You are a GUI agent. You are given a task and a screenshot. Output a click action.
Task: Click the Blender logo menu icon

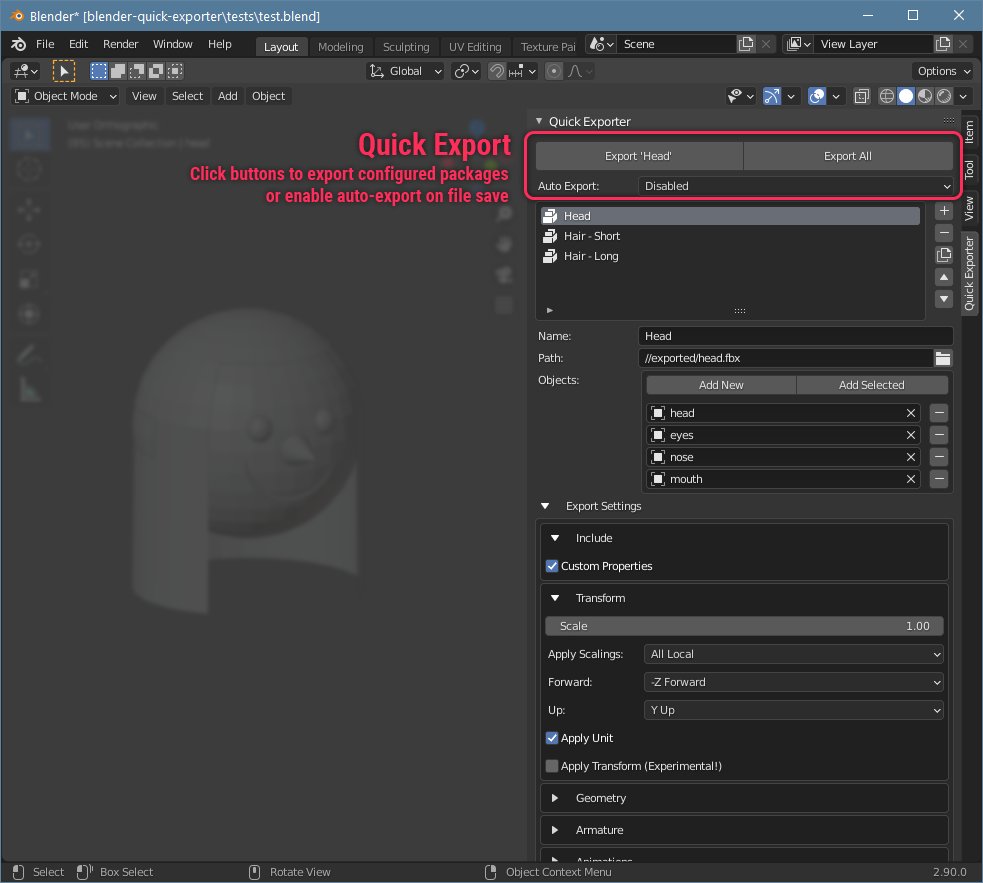(x=19, y=45)
